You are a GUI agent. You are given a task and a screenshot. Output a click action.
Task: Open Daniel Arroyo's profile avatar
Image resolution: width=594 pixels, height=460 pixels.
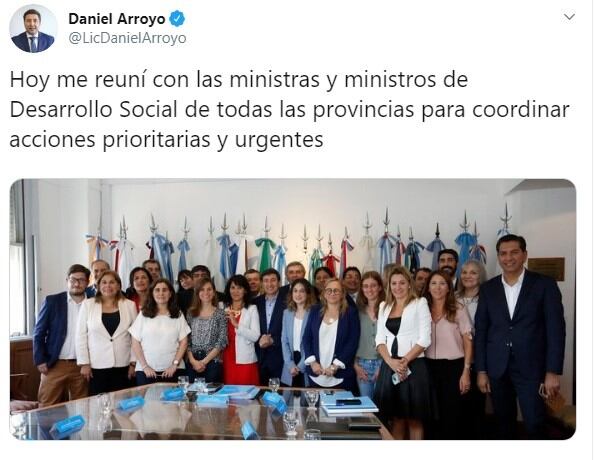[x=33, y=30]
